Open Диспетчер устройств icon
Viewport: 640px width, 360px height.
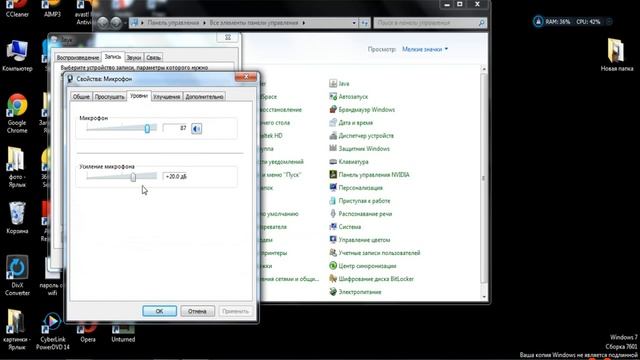point(362,136)
